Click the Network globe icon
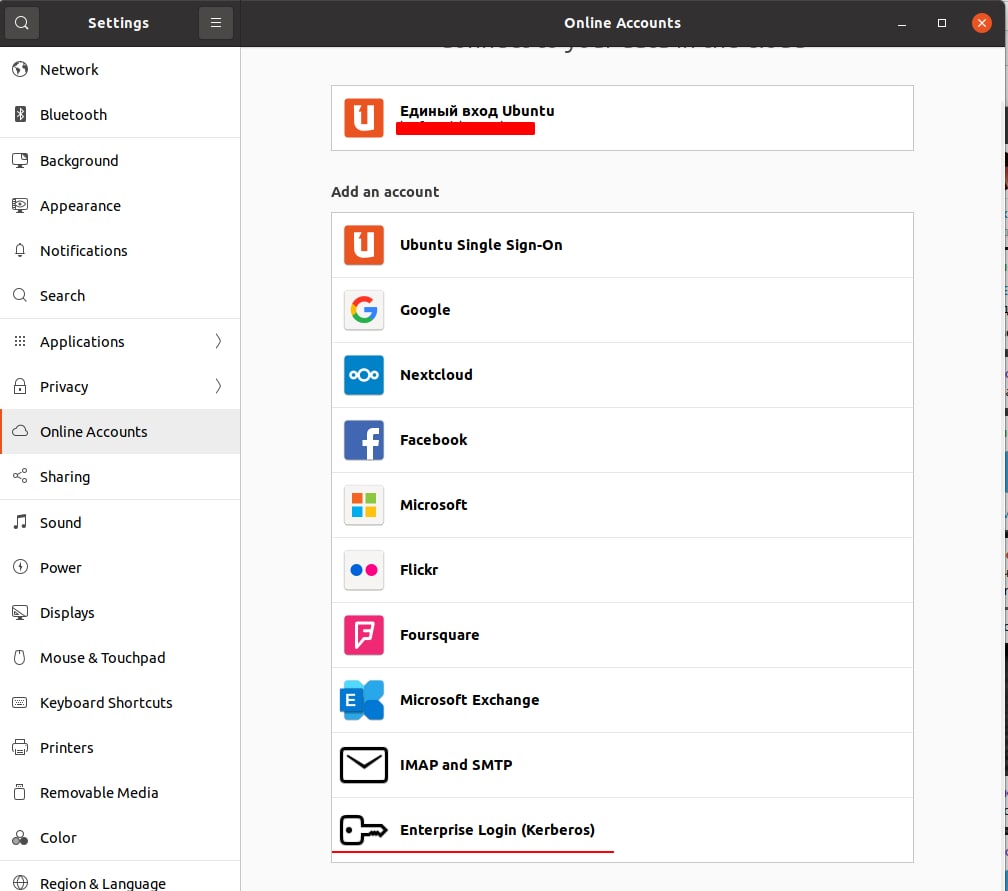This screenshot has height=891, width=1008. (20, 69)
